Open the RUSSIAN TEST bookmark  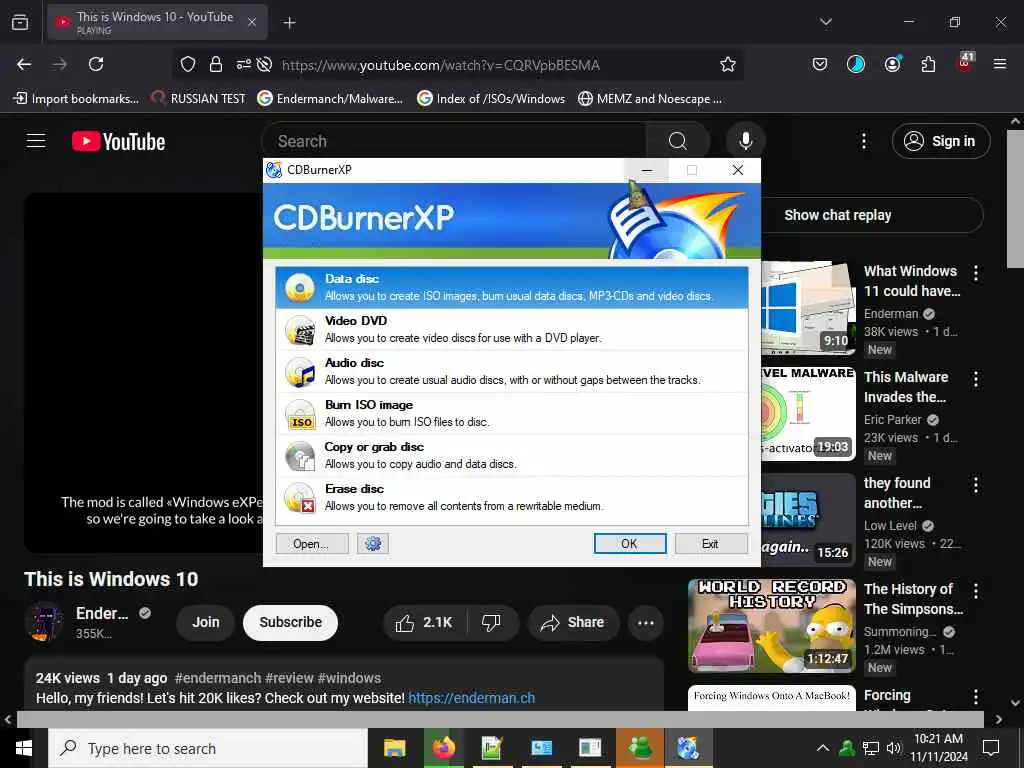coord(199,99)
